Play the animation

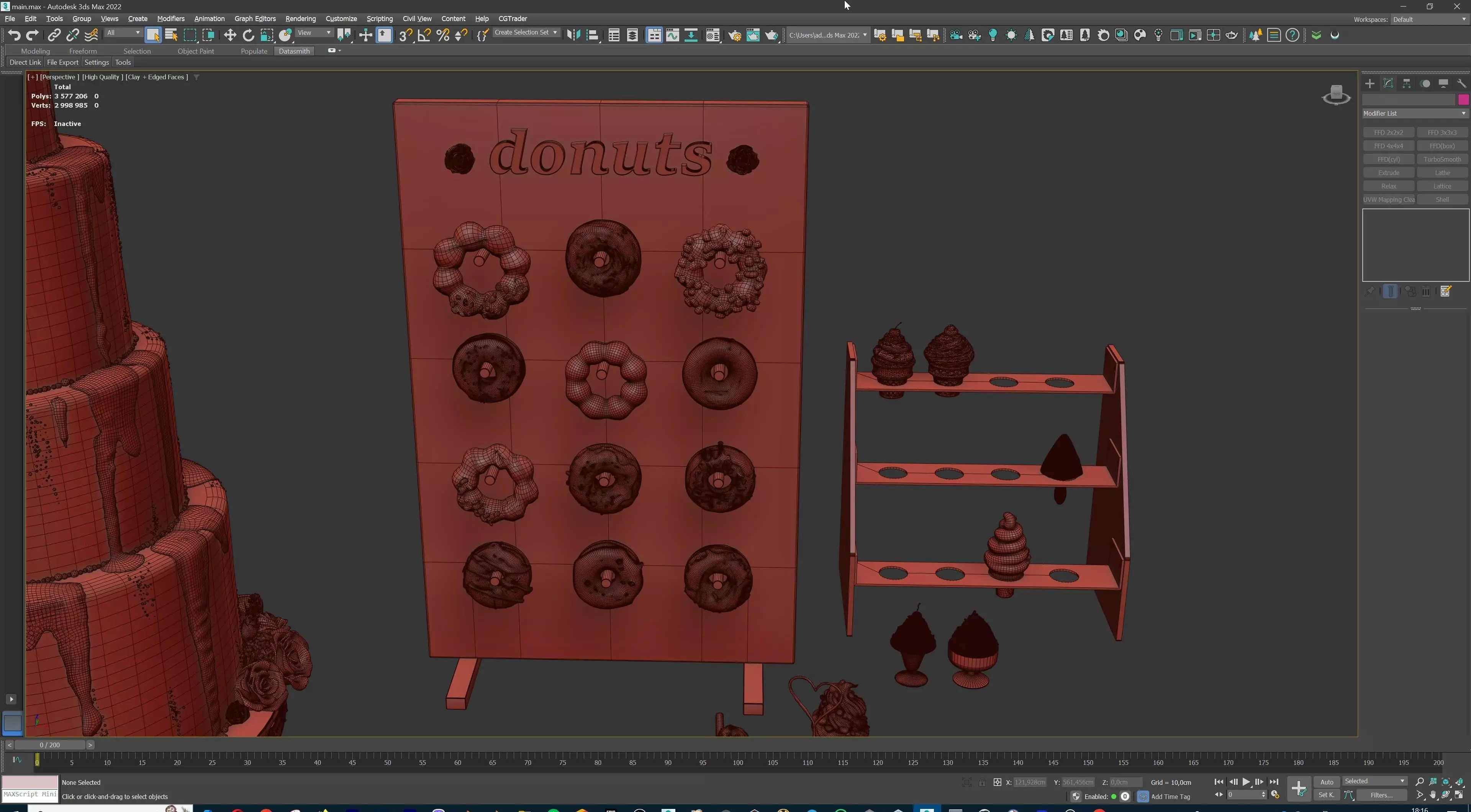click(1246, 782)
